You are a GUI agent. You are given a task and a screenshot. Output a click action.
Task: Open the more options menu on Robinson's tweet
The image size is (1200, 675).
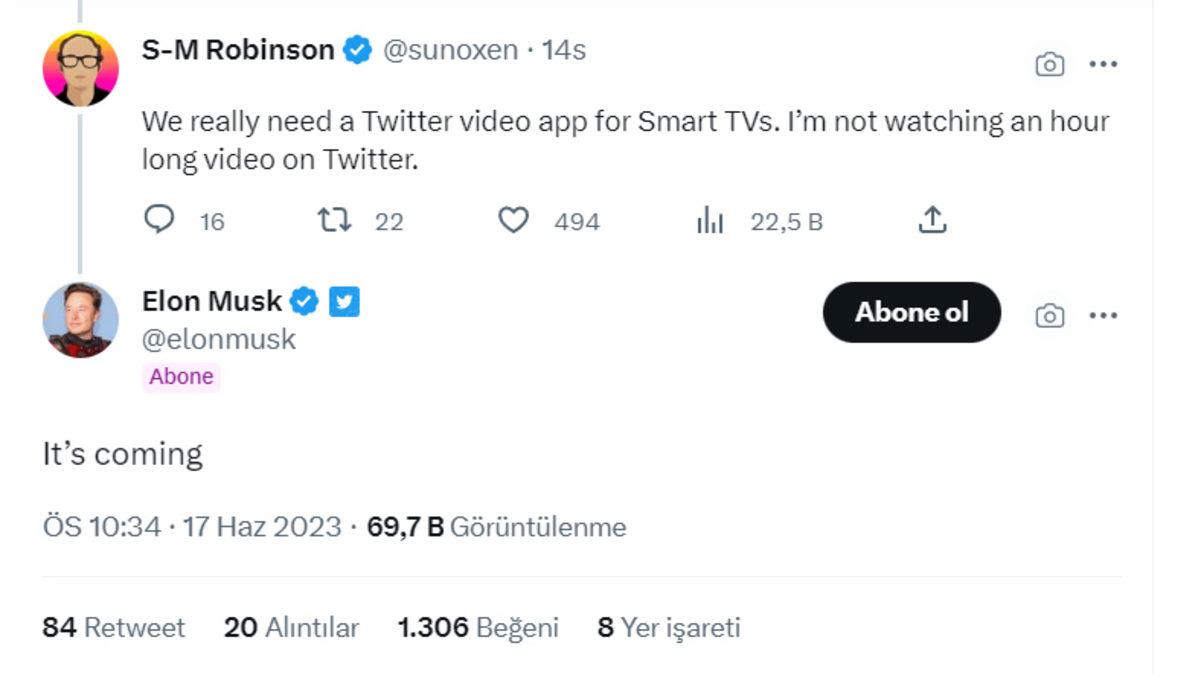[x=1105, y=63]
